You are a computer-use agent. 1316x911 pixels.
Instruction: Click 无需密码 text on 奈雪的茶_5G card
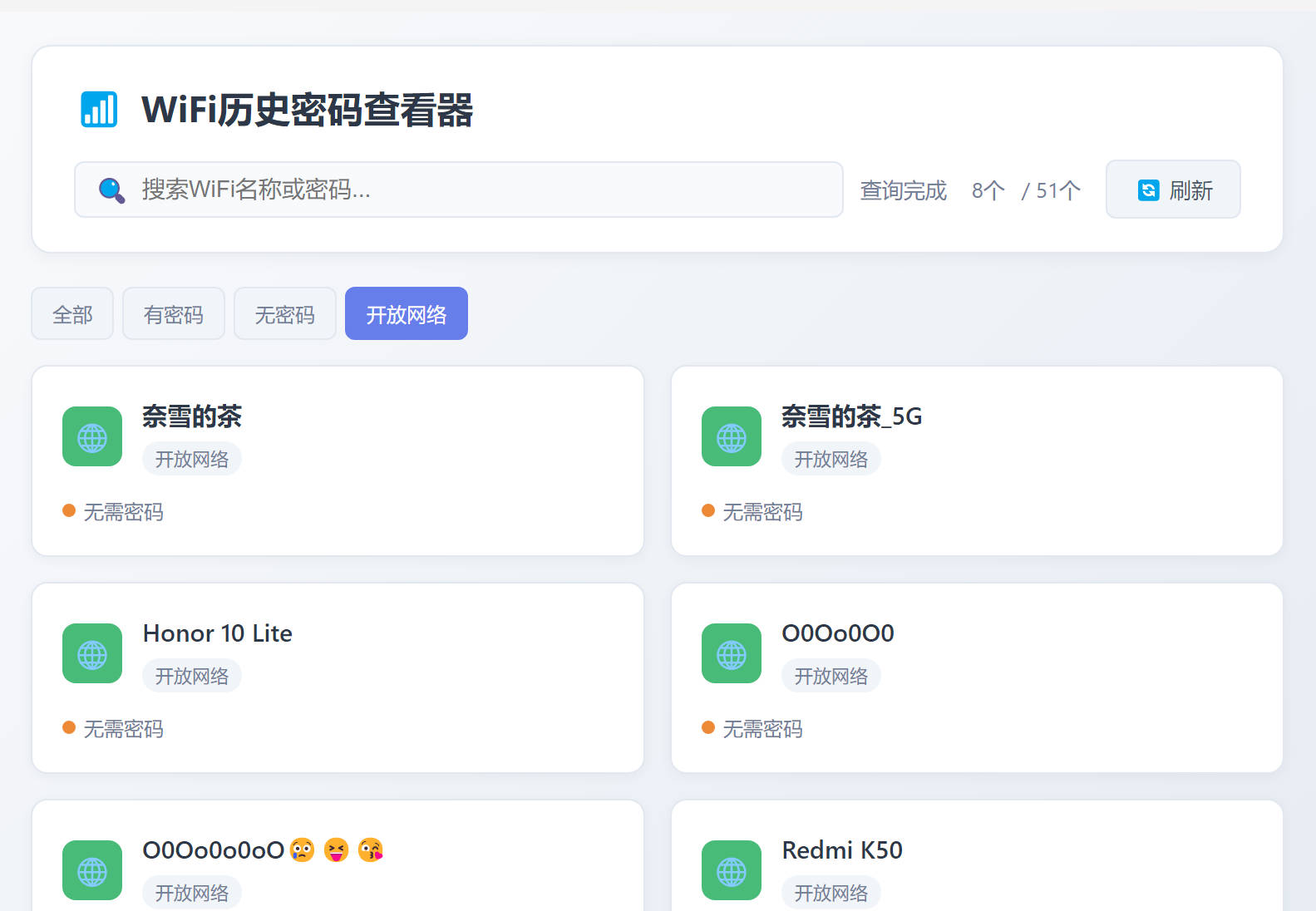[x=763, y=512]
